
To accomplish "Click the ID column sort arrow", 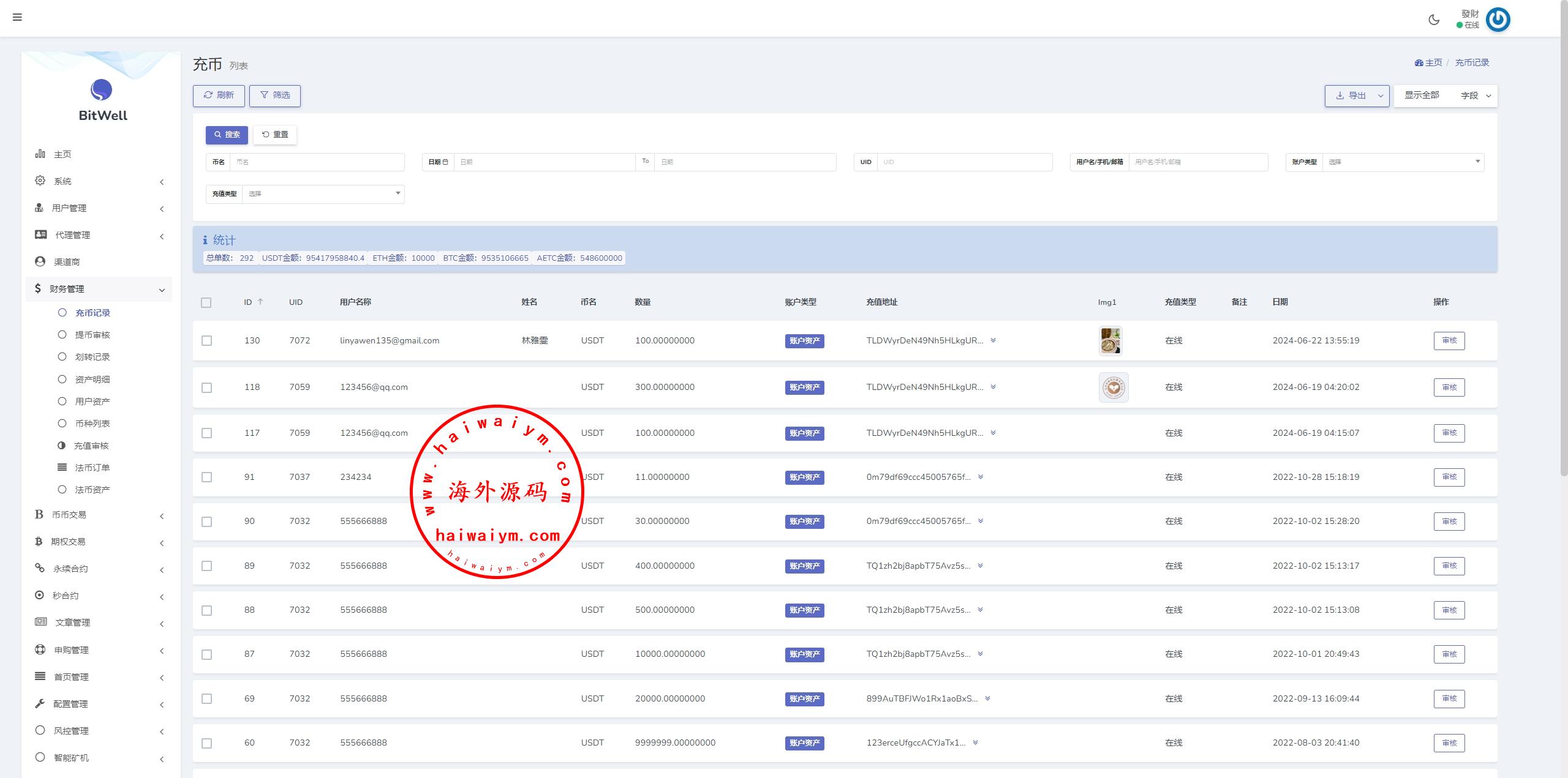I will 260,302.
